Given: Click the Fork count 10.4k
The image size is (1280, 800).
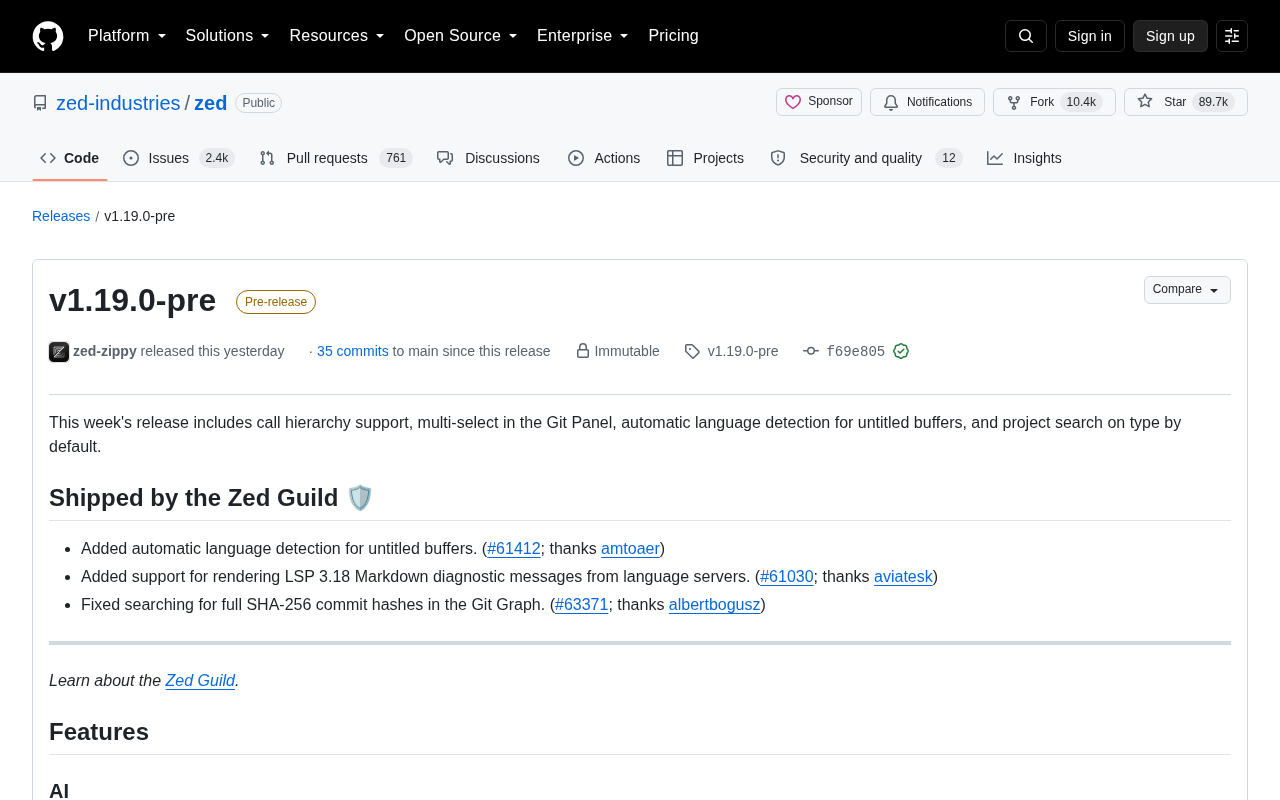Looking at the screenshot, I should click(x=1081, y=102).
